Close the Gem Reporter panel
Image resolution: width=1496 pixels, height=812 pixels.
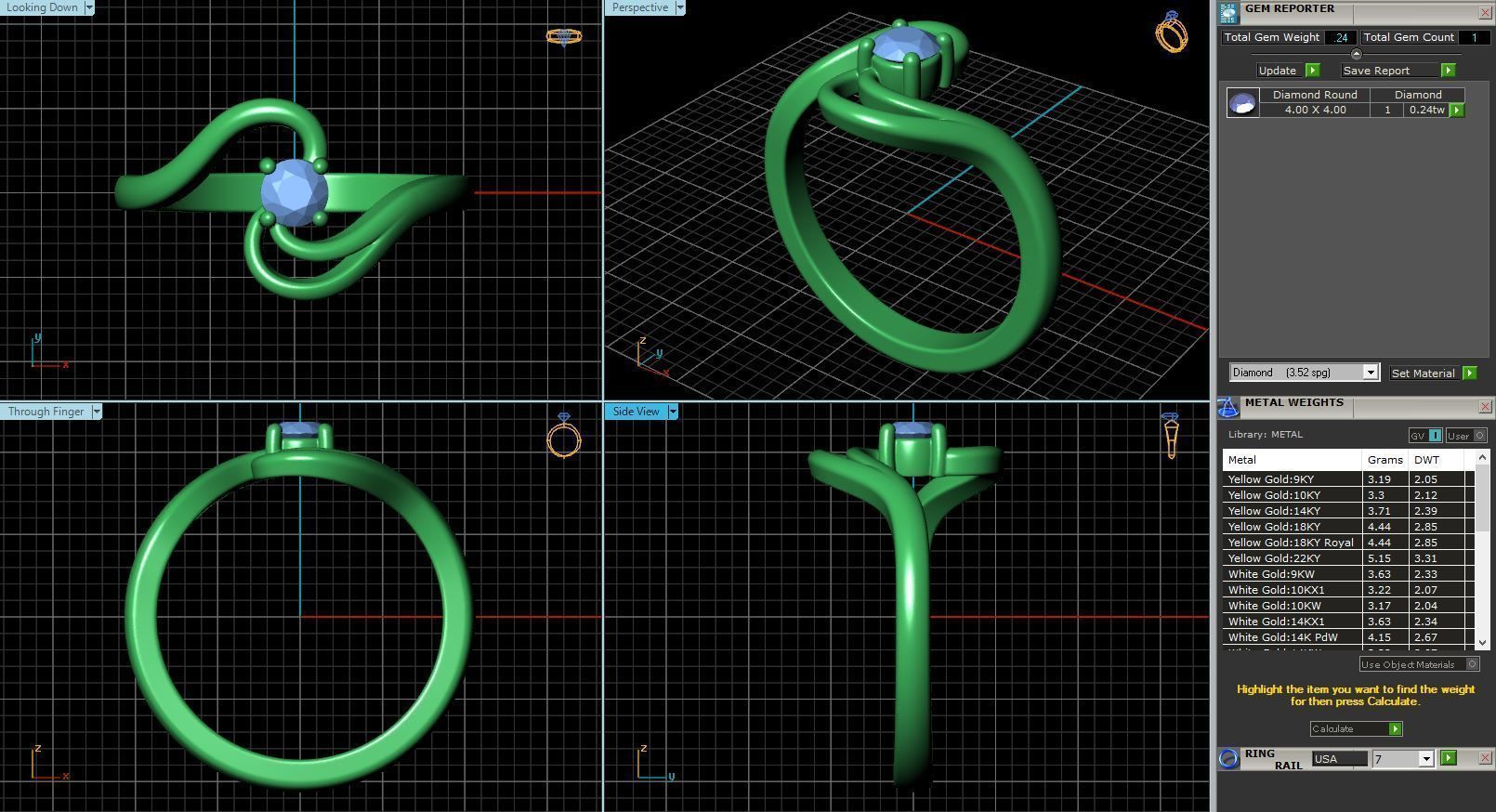pyautogui.click(x=1484, y=13)
